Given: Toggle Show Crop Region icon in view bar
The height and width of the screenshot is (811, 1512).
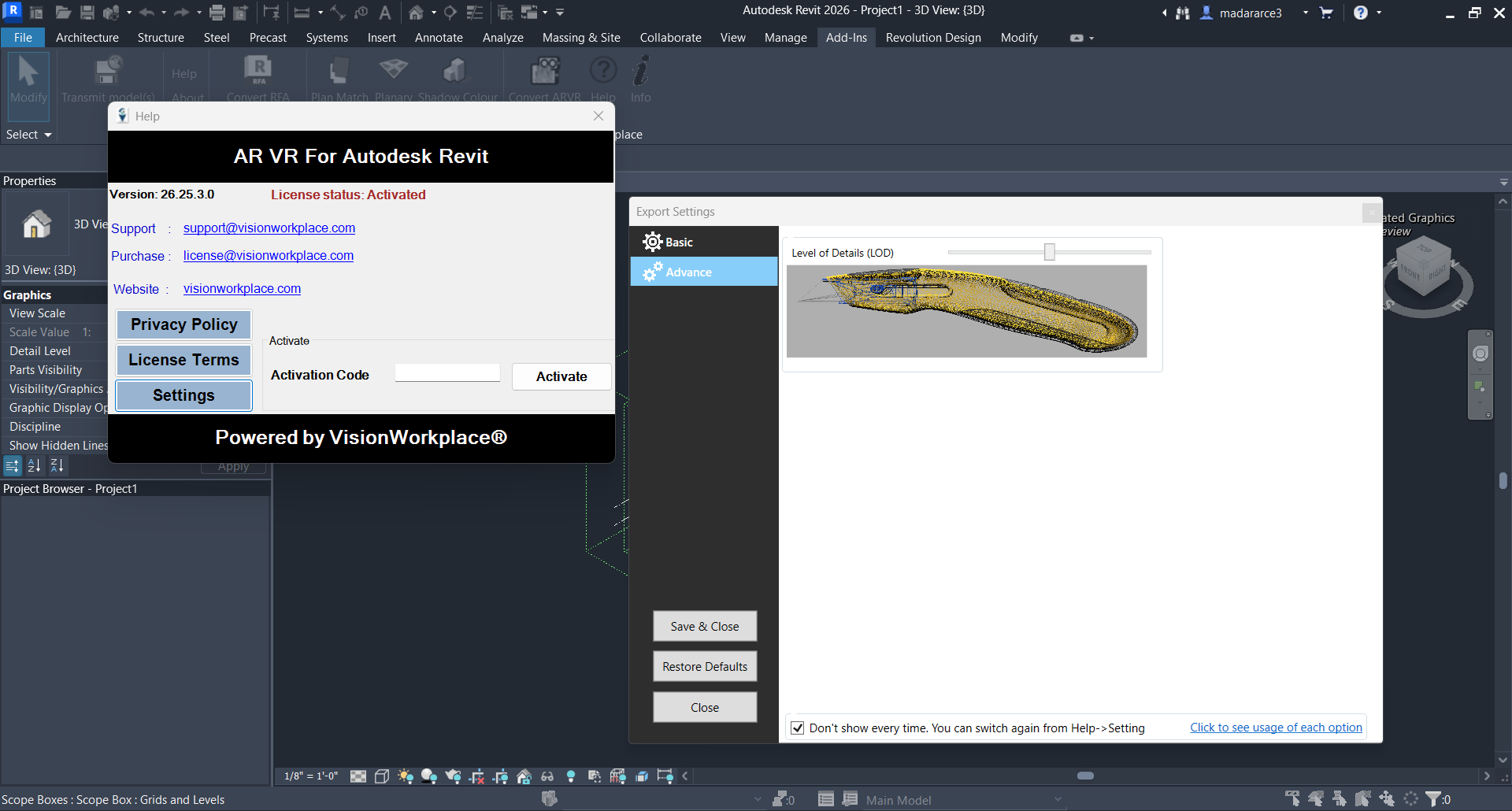Looking at the screenshot, I should point(500,776).
